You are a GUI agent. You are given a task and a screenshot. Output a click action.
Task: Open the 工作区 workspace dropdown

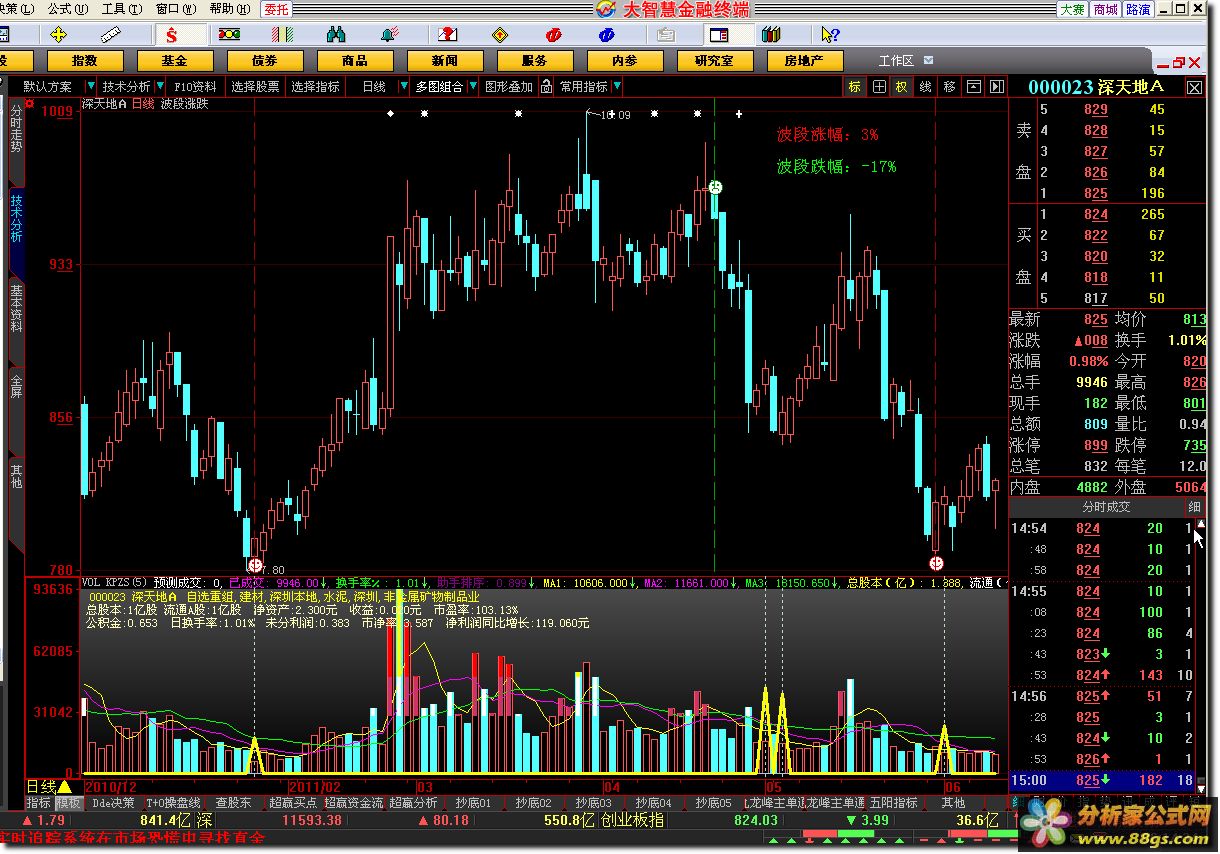[930, 61]
